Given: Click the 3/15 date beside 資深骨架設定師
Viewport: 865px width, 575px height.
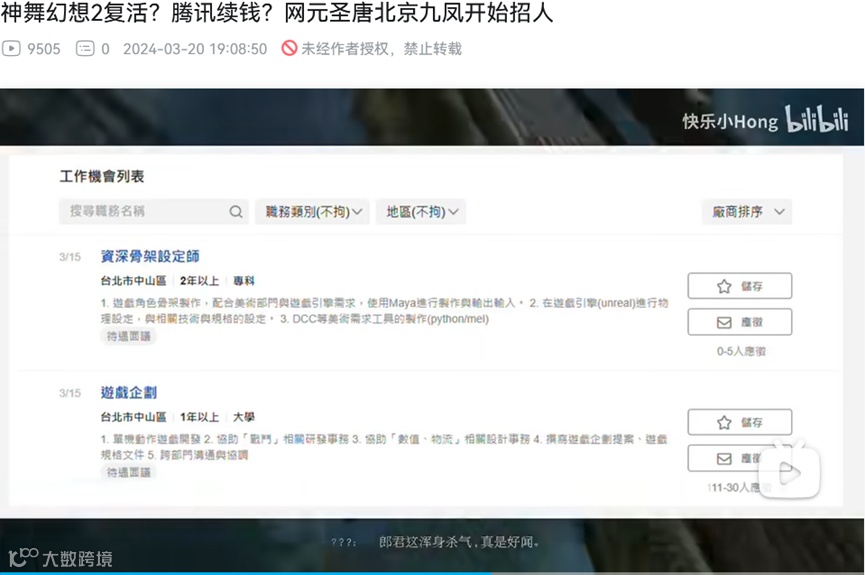Looking at the screenshot, I should (x=70, y=257).
